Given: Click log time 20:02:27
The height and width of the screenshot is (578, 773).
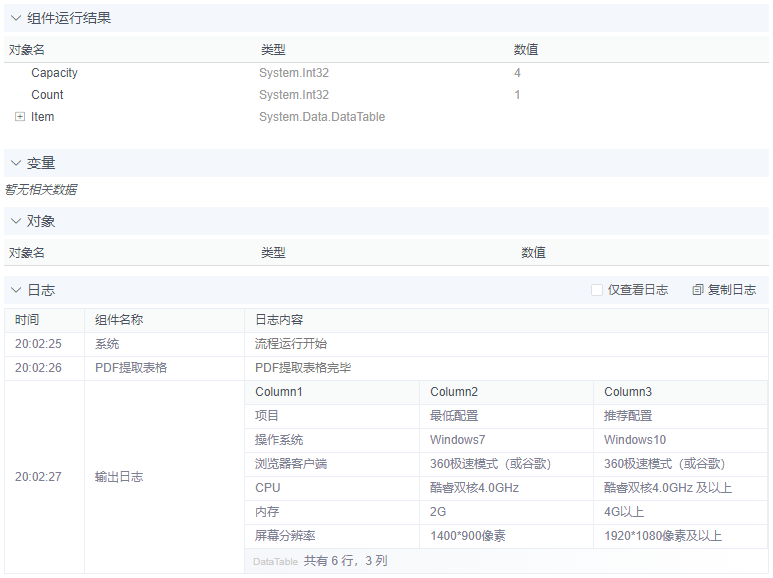Looking at the screenshot, I should [x=38, y=477].
